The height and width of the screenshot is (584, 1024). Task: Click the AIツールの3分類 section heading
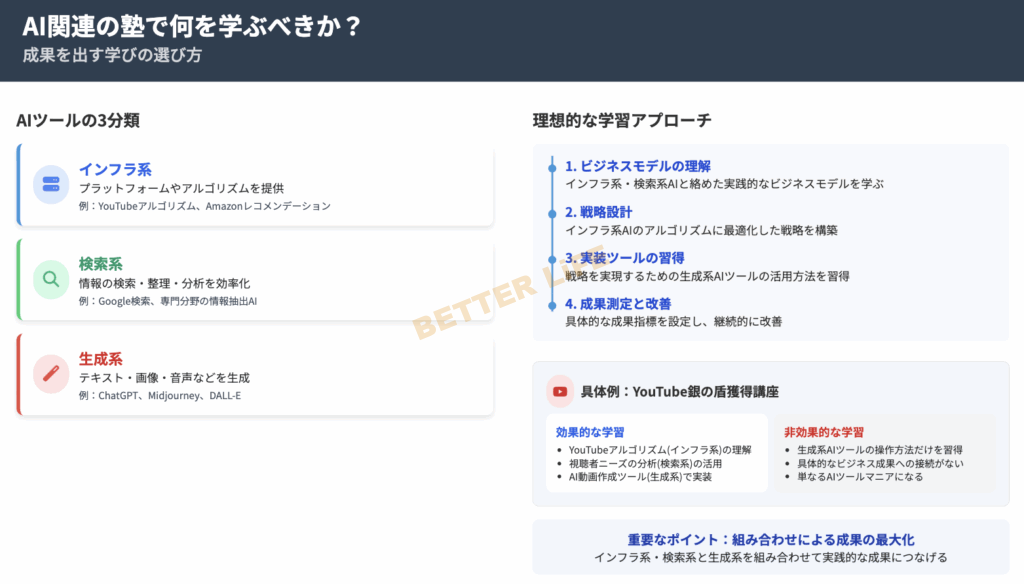coord(78,120)
